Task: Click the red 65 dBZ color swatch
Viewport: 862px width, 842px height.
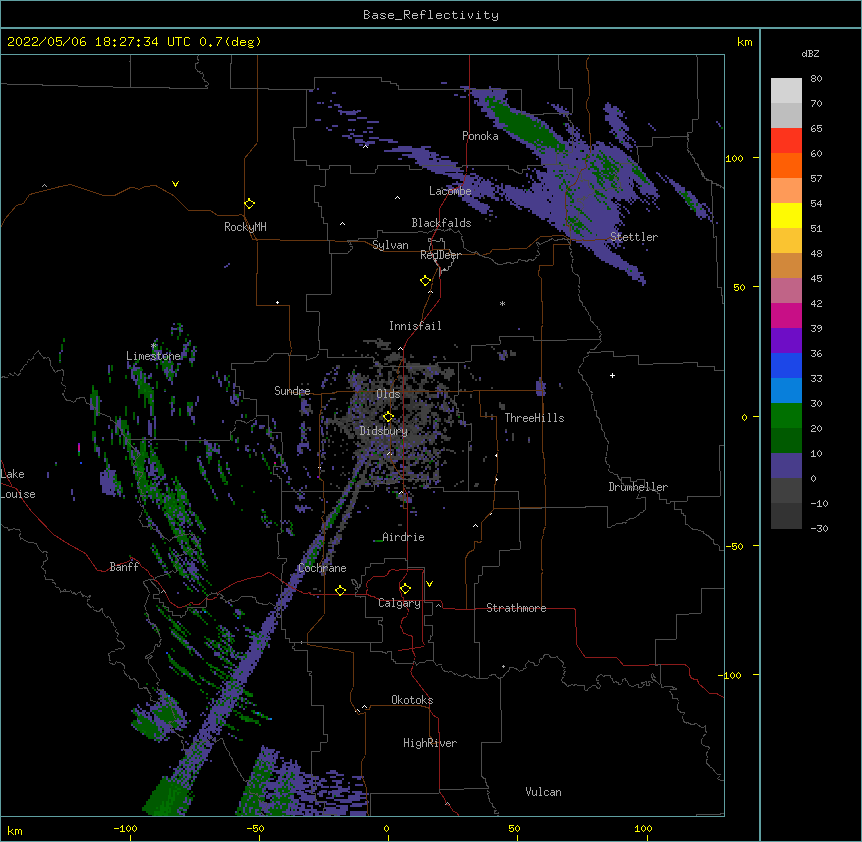Action: pos(786,140)
